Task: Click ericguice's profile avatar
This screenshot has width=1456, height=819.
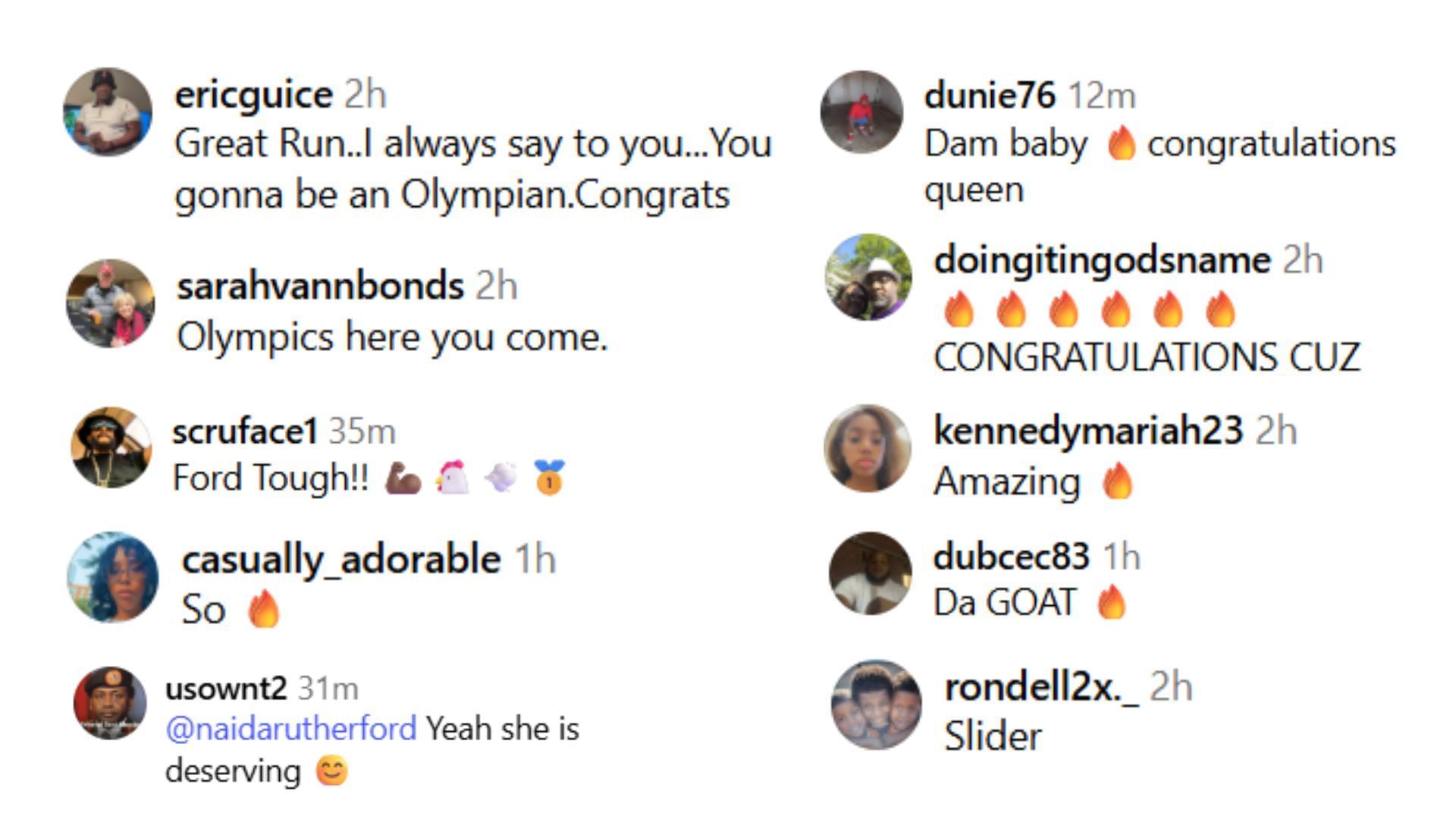Action: pyautogui.click(x=108, y=112)
